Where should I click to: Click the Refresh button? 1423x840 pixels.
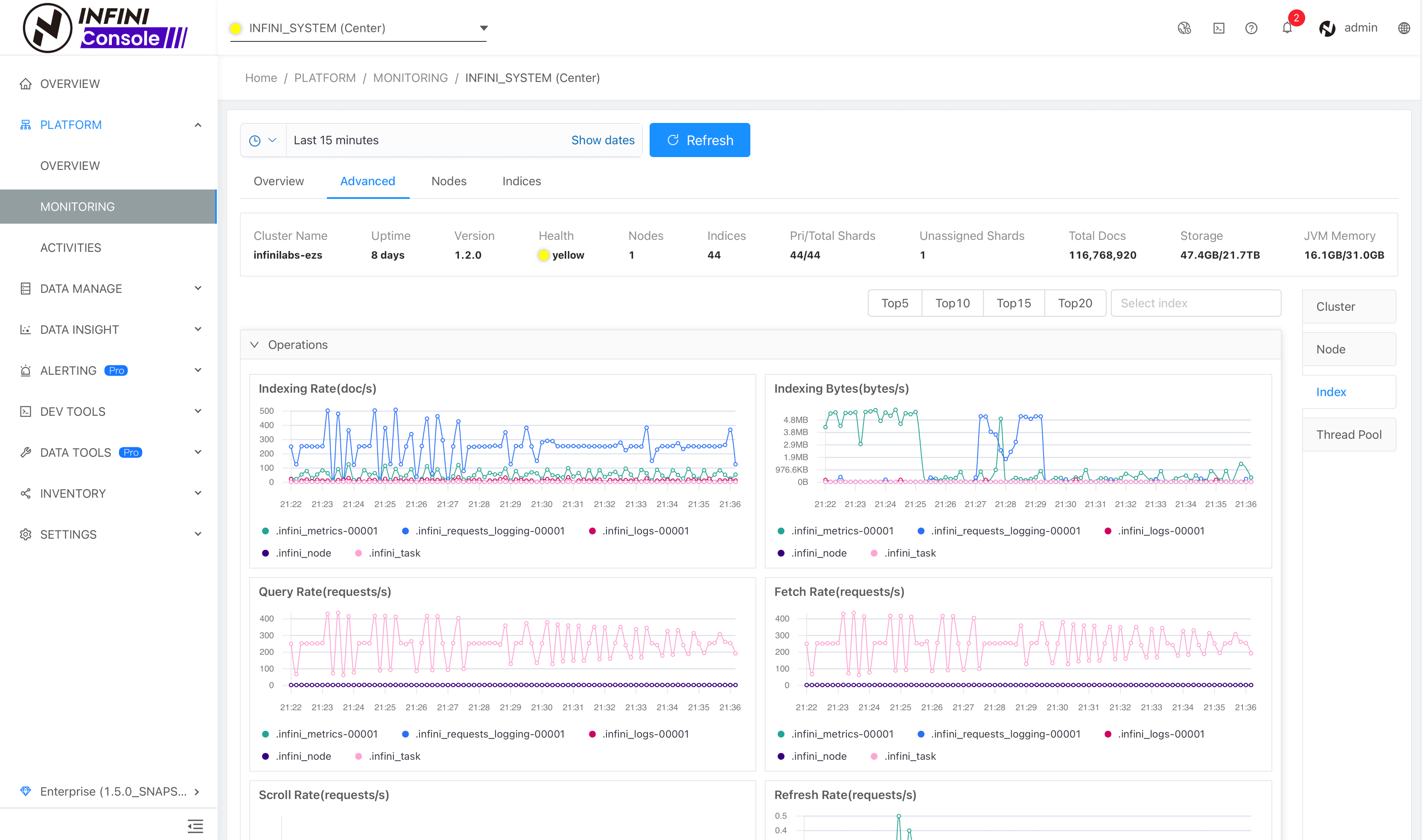[x=700, y=140]
